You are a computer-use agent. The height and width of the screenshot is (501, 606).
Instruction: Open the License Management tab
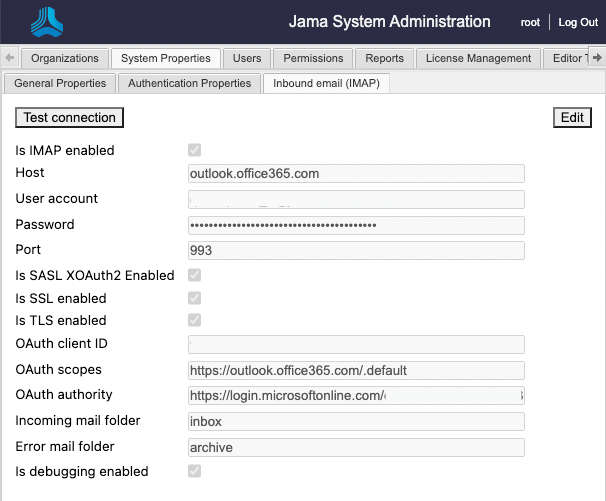pos(478,58)
